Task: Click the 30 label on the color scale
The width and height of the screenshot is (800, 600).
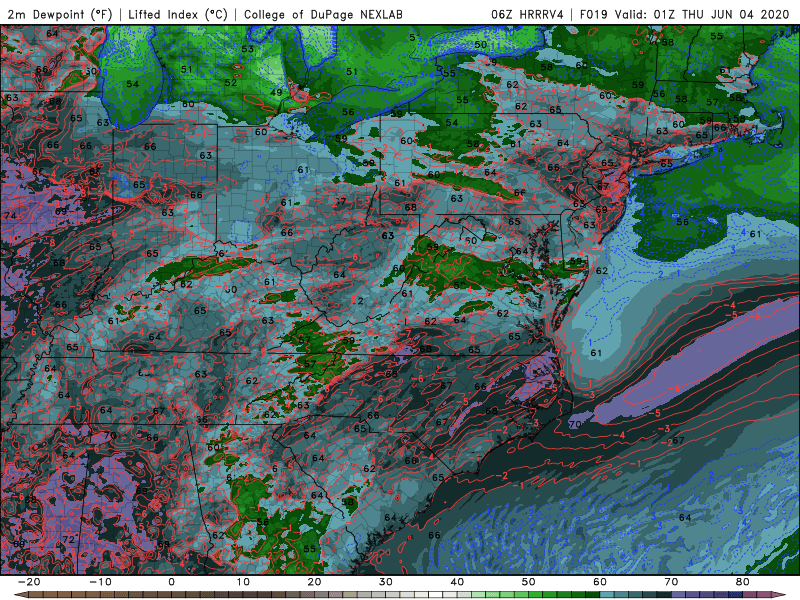Action: [386, 582]
